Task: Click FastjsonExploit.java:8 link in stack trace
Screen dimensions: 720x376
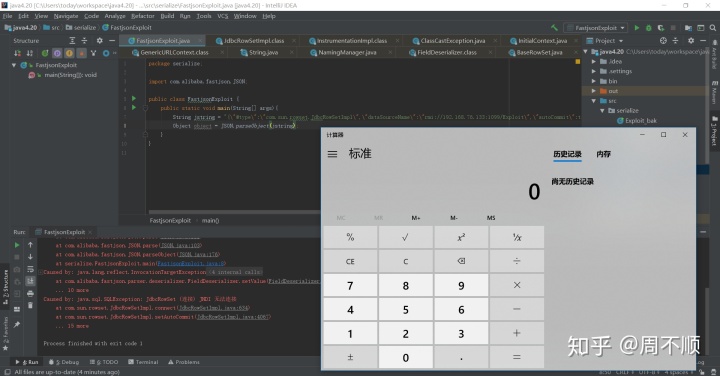Action: click(x=191, y=264)
